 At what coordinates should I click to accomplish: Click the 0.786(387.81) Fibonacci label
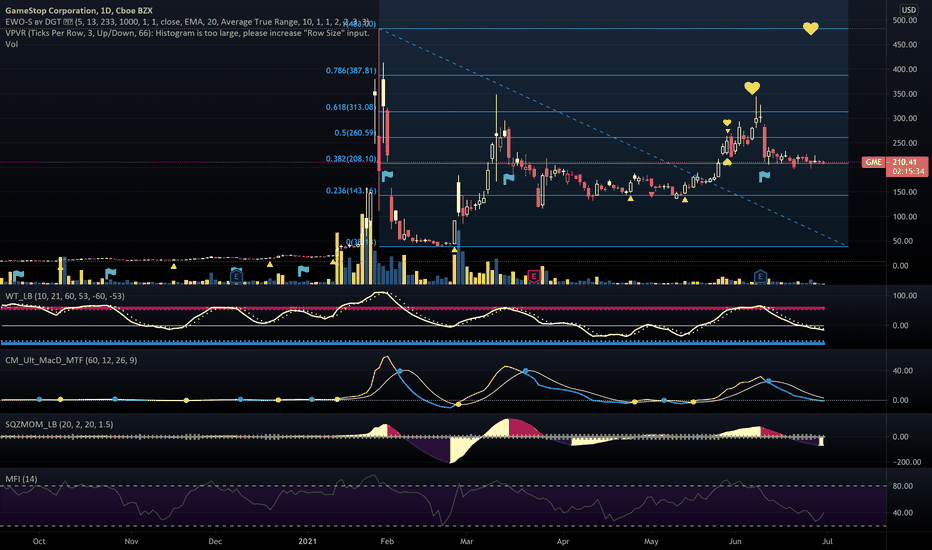click(351, 70)
